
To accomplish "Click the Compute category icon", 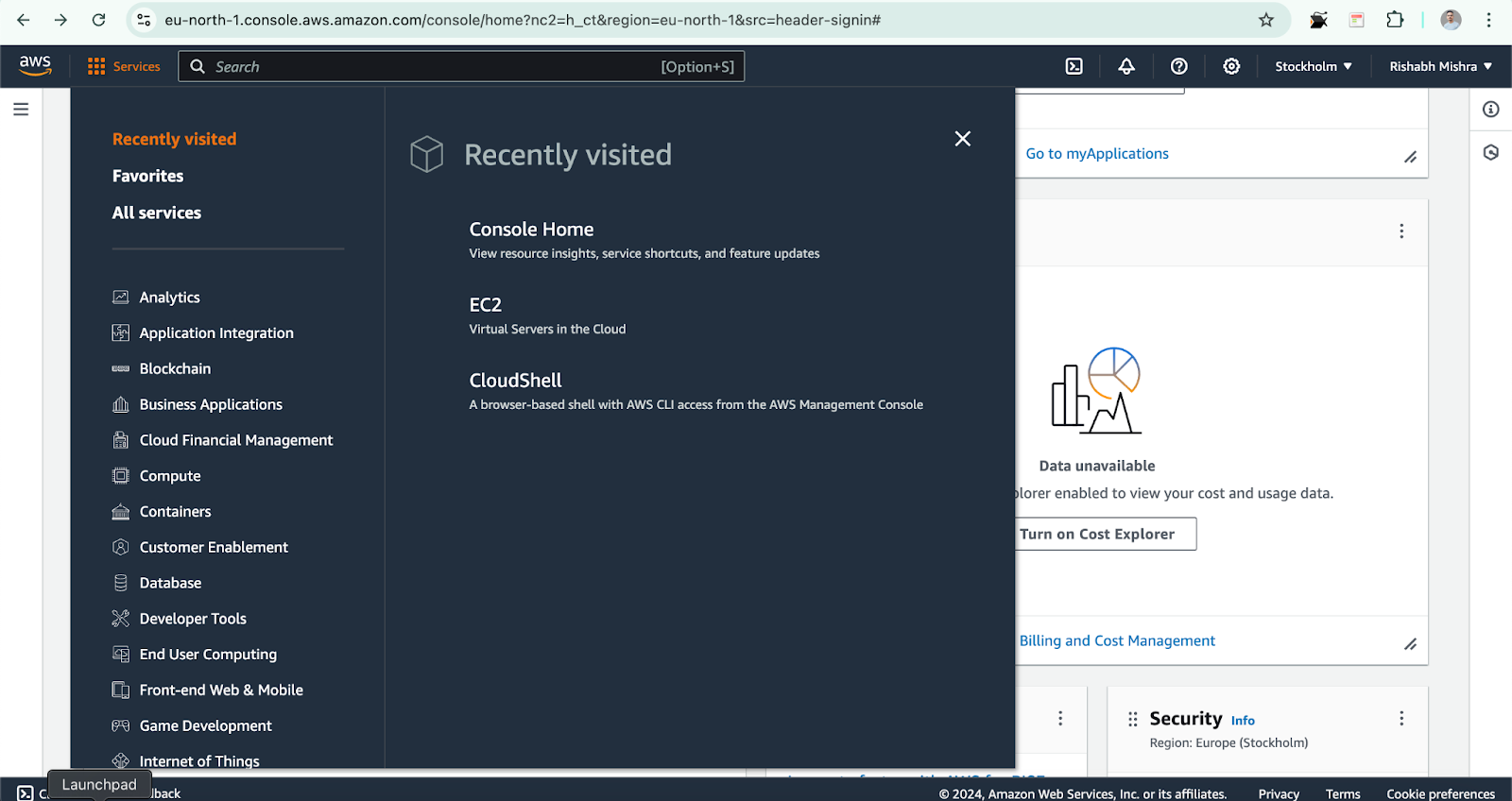I will click(121, 476).
